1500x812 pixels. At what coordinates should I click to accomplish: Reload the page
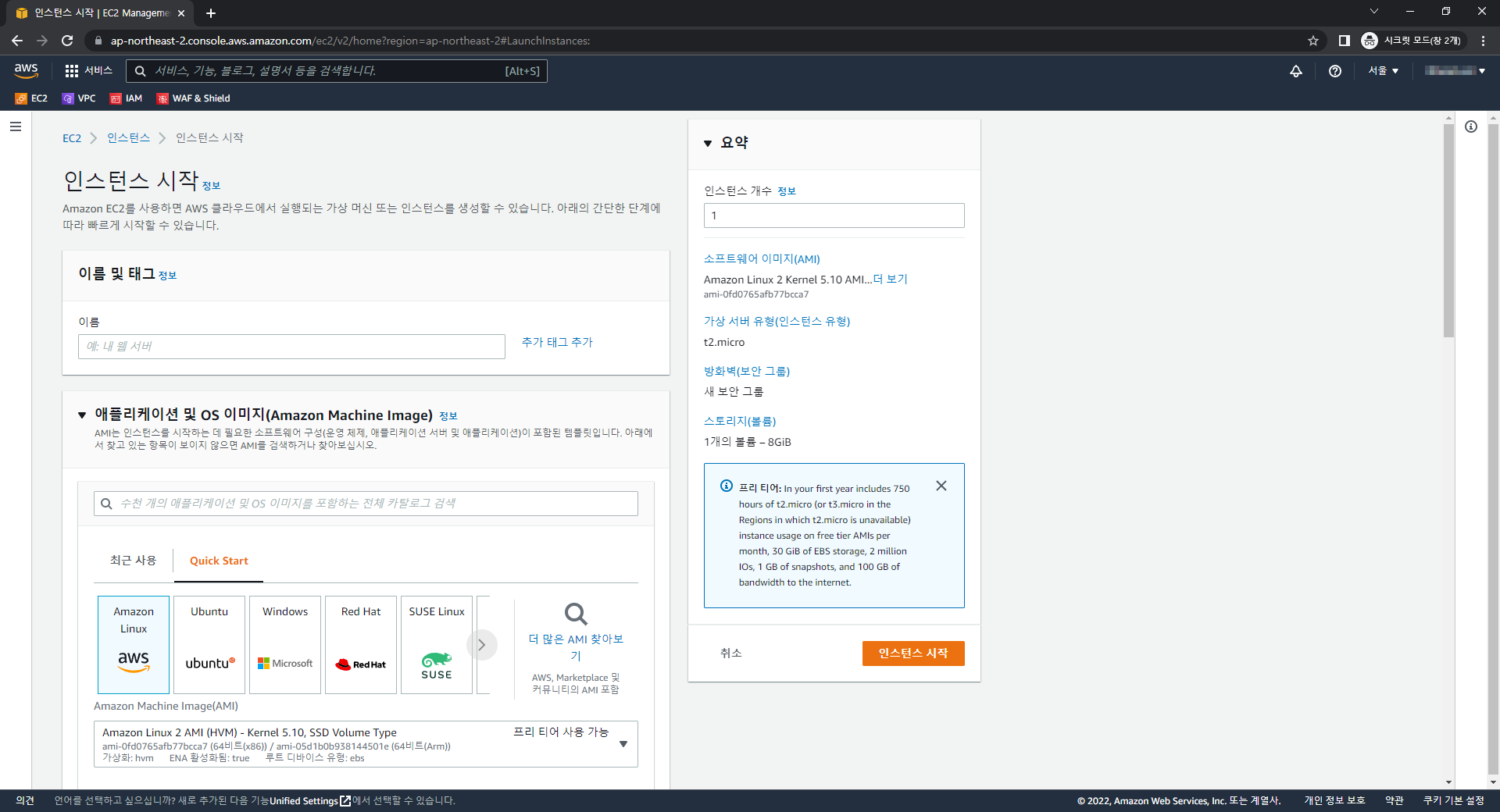67,41
